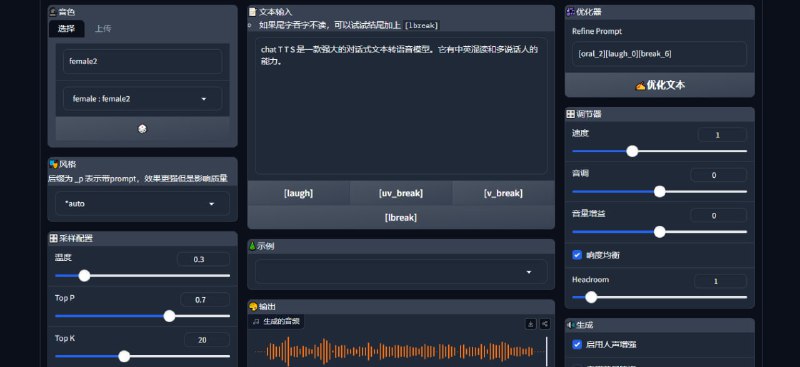Adjust the 音量增益 volume gain slider

click(660, 232)
